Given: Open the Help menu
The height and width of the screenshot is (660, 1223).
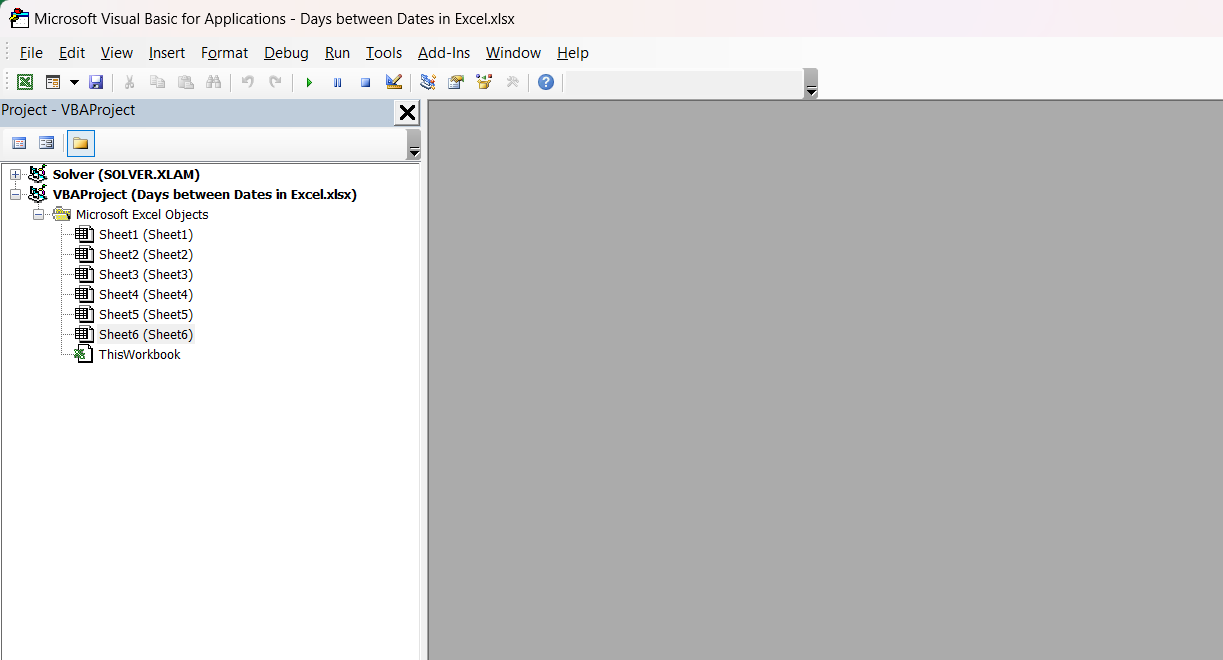Looking at the screenshot, I should [573, 53].
